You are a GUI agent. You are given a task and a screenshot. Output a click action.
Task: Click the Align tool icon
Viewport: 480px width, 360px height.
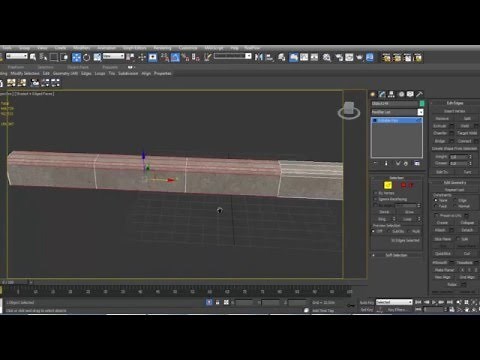click(x=269, y=58)
